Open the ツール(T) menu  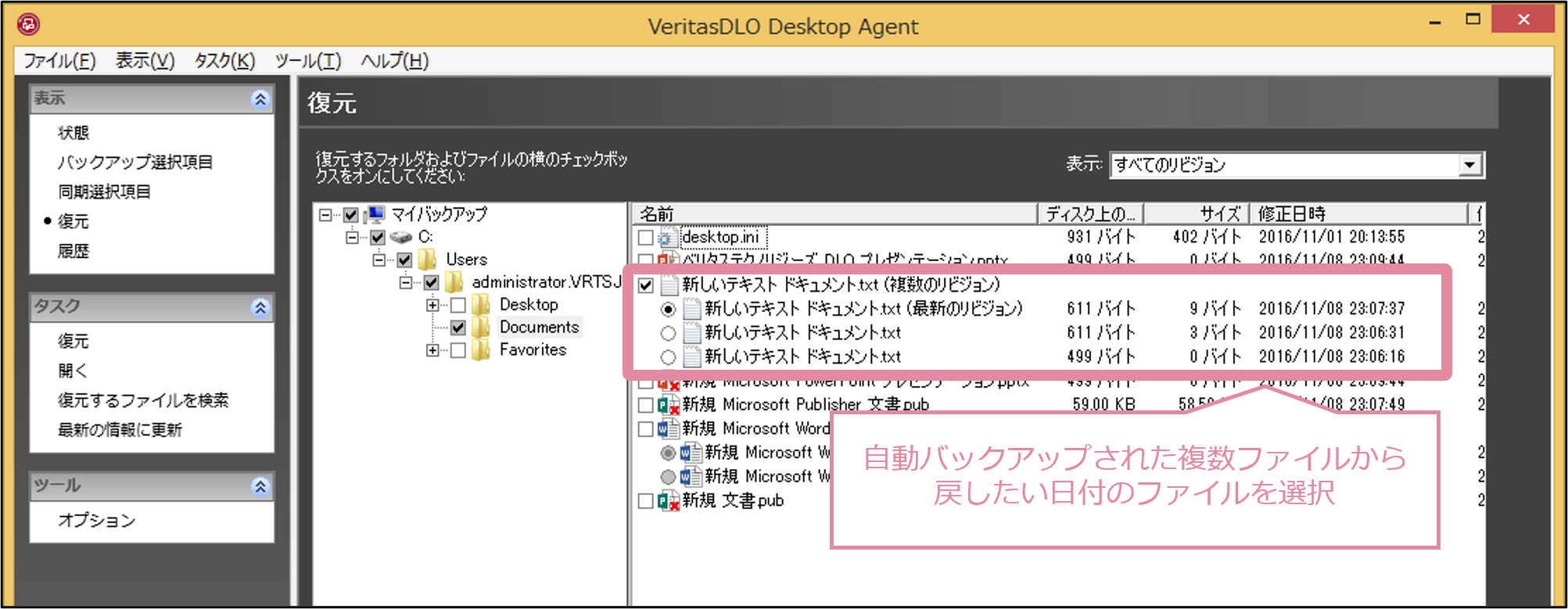[308, 61]
